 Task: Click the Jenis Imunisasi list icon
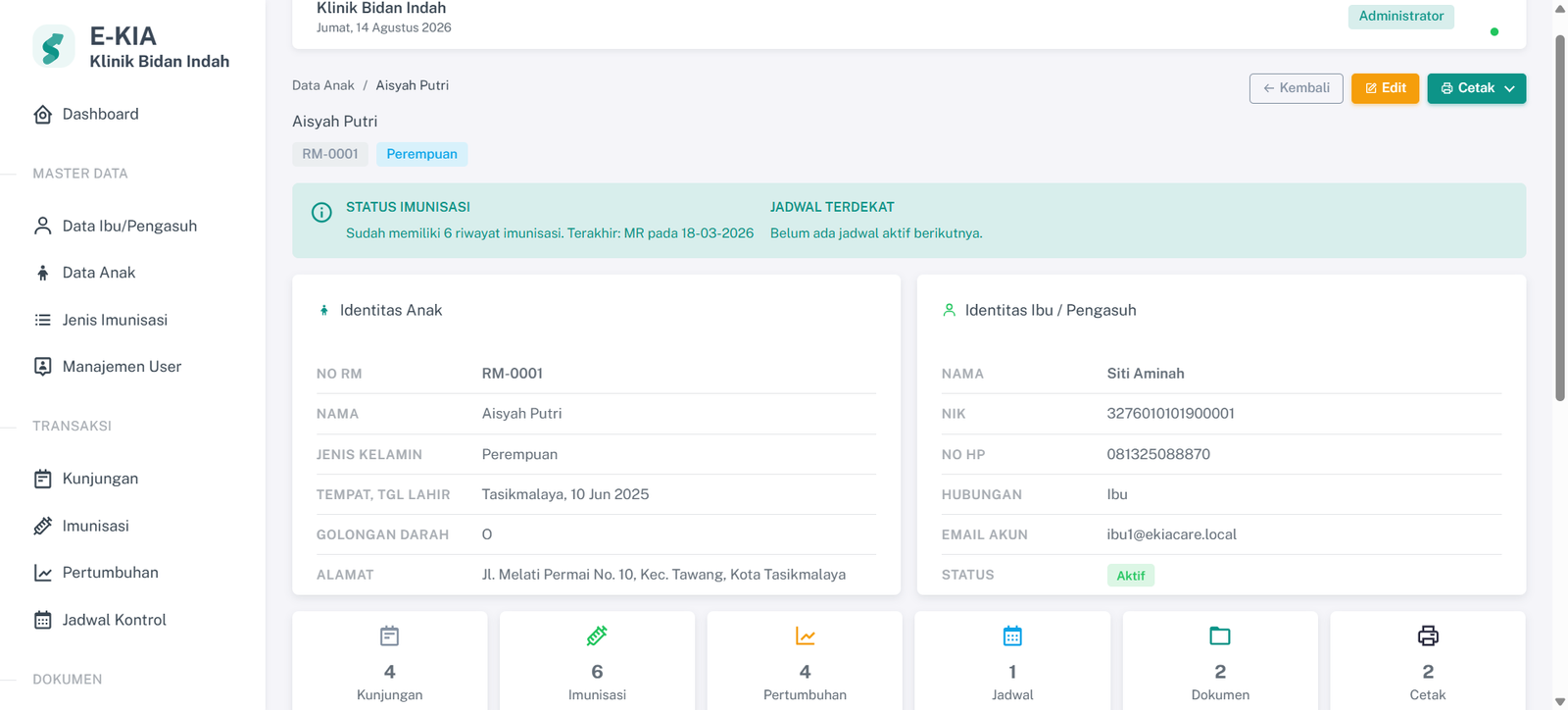click(x=43, y=321)
